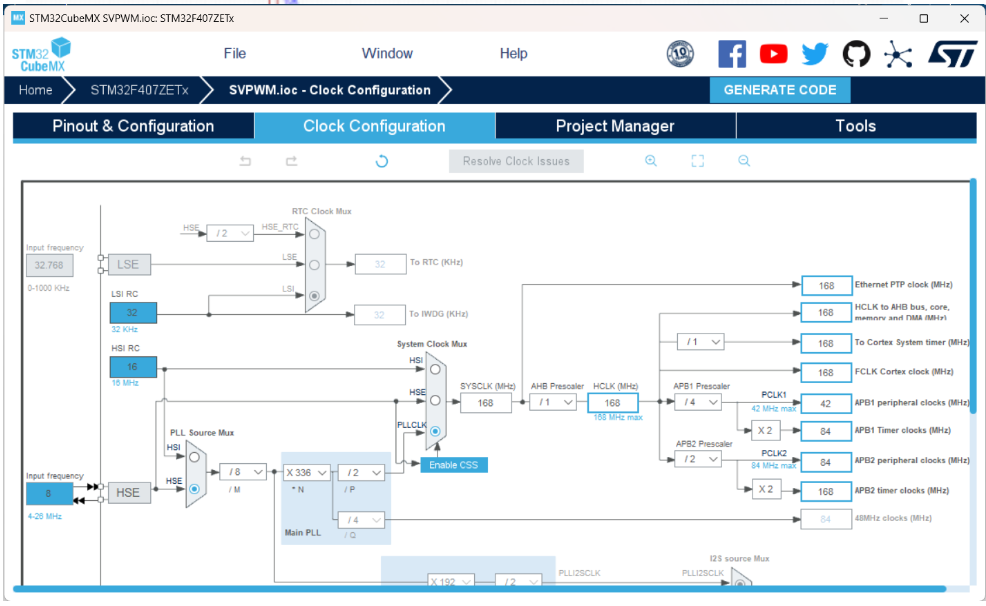Open the Help menu
This screenshot has width=986, height=606.
(514, 53)
